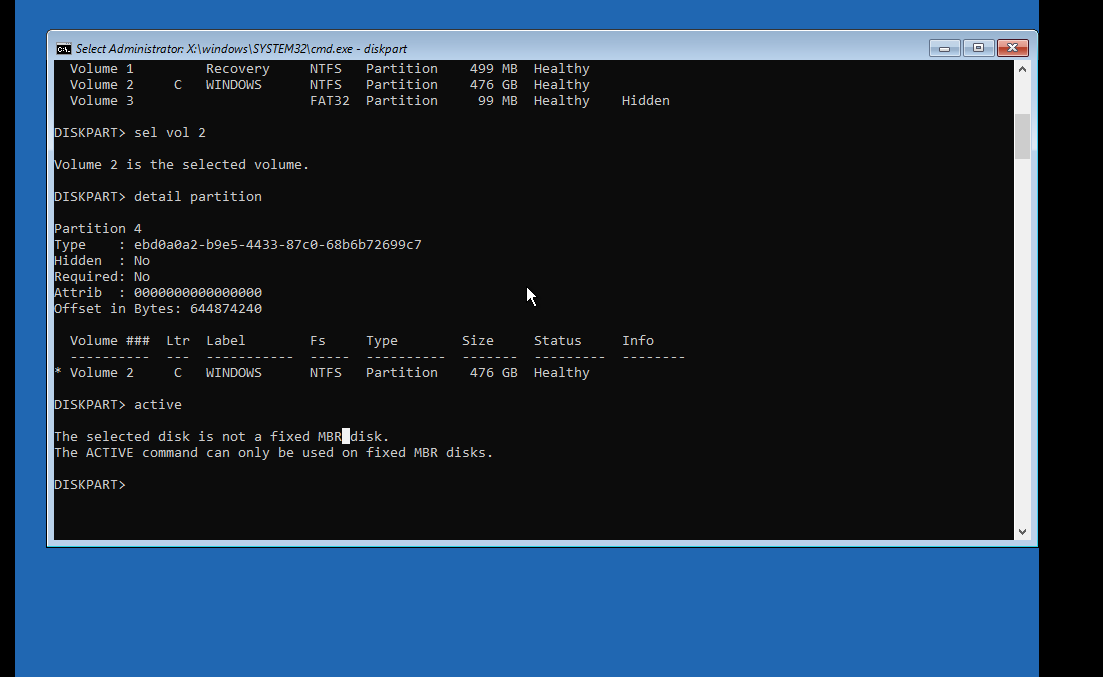Click the 'Status' column header
The image size is (1103, 677).
point(557,341)
